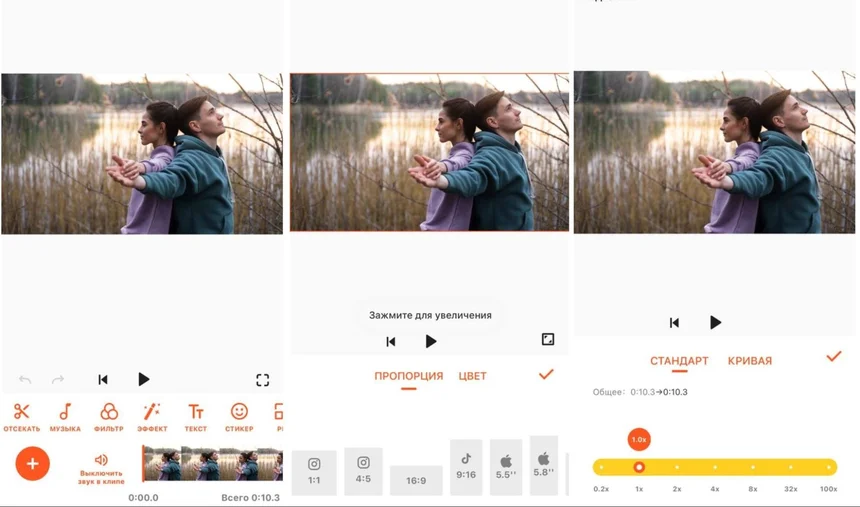Select the Instagram 1:1 ratio
The image size is (860, 507).
(x=314, y=472)
